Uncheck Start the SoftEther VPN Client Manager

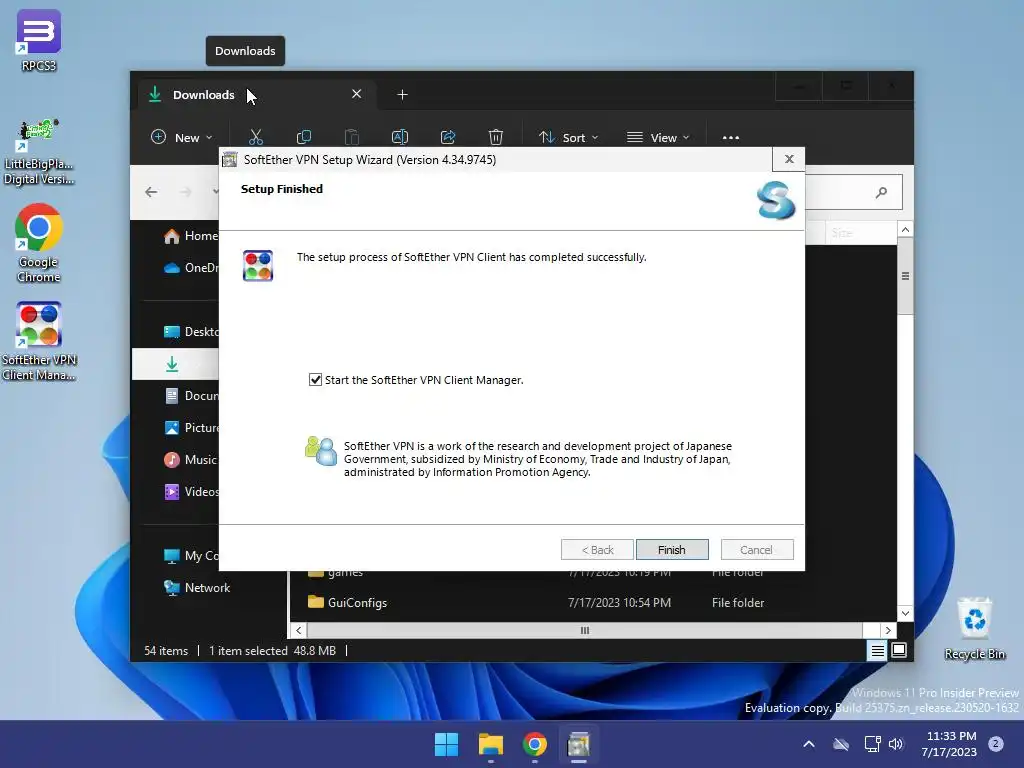click(x=315, y=380)
